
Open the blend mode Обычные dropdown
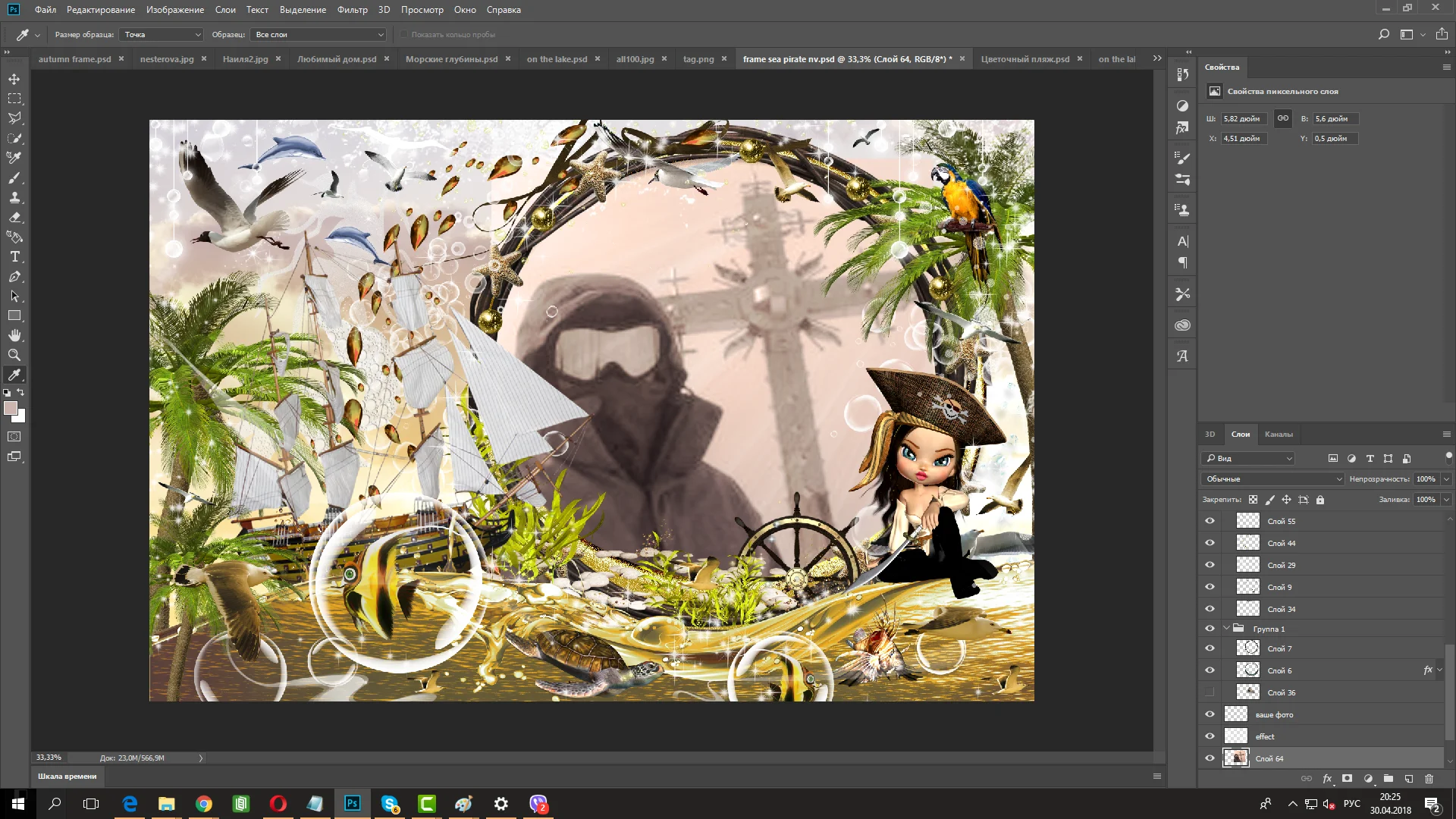(x=1272, y=479)
